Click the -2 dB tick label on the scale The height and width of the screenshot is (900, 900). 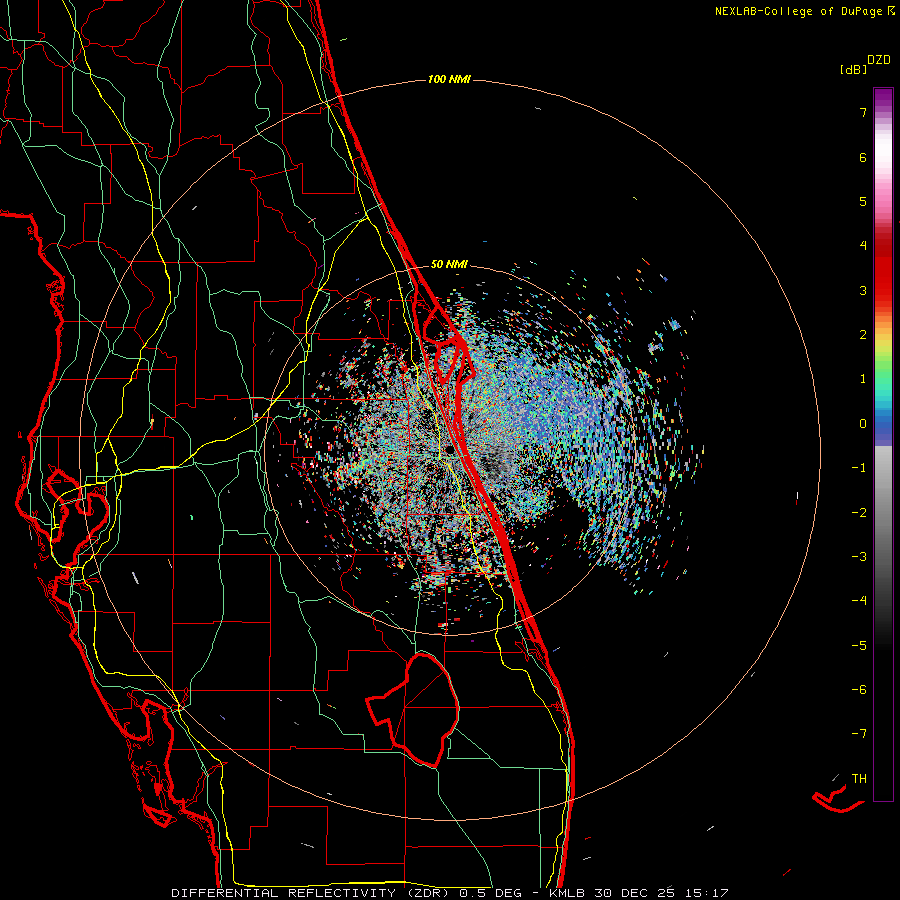pyautogui.click(x=859, y=513)
